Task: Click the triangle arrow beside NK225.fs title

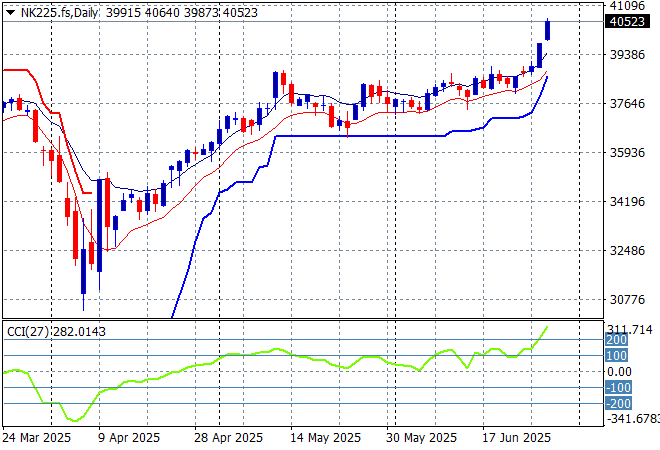Action: pos(10,10)
